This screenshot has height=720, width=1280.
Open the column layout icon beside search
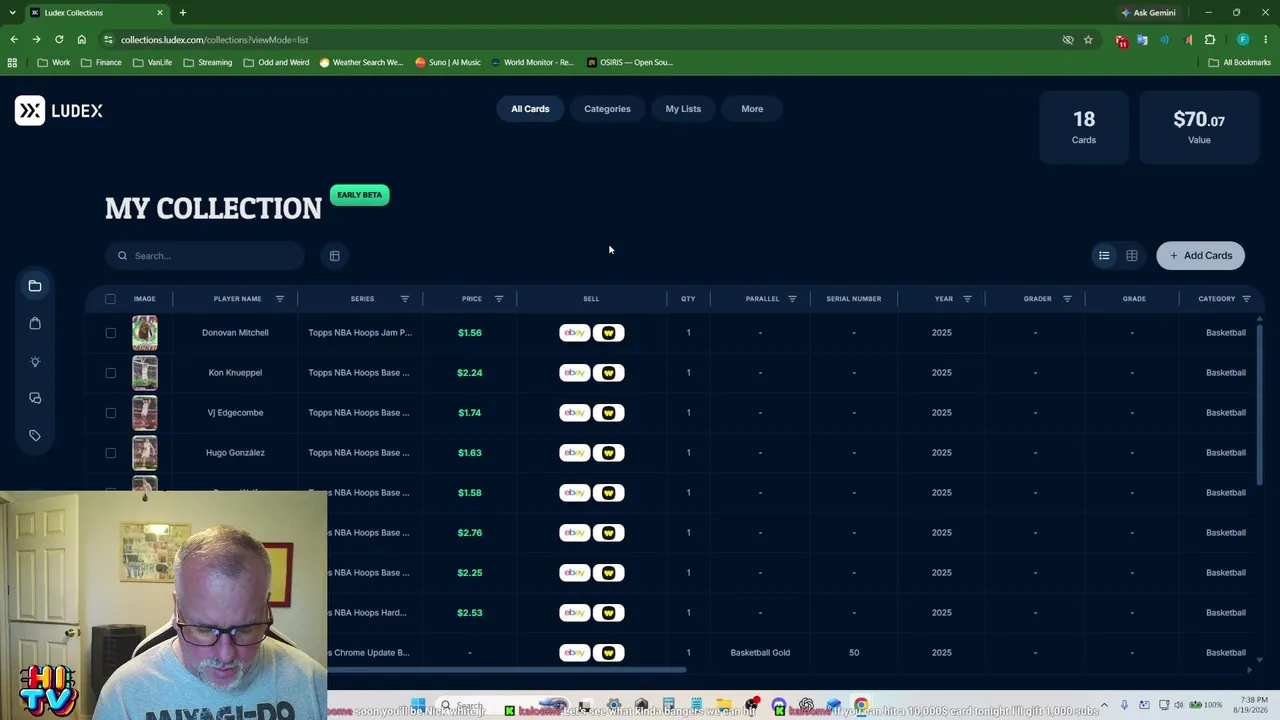335,256
